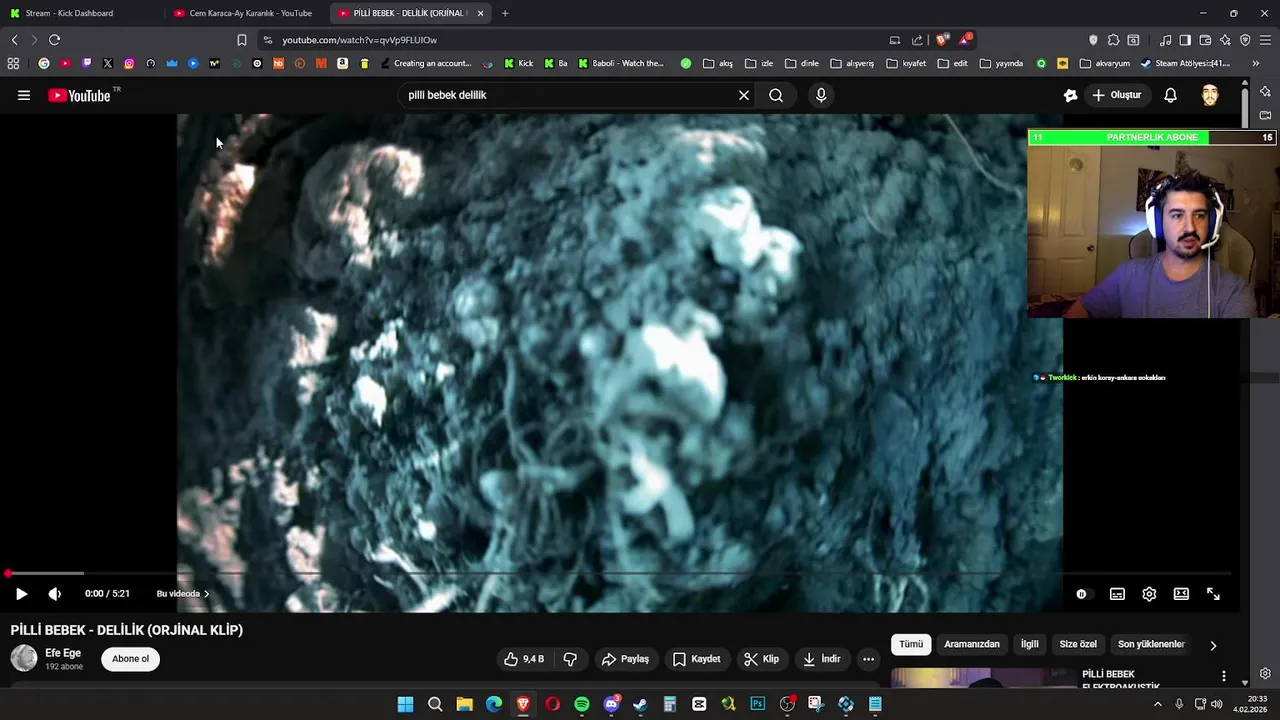
Task: Open player settings gear
Action: pyautogui.click(x=1149, y=594)
